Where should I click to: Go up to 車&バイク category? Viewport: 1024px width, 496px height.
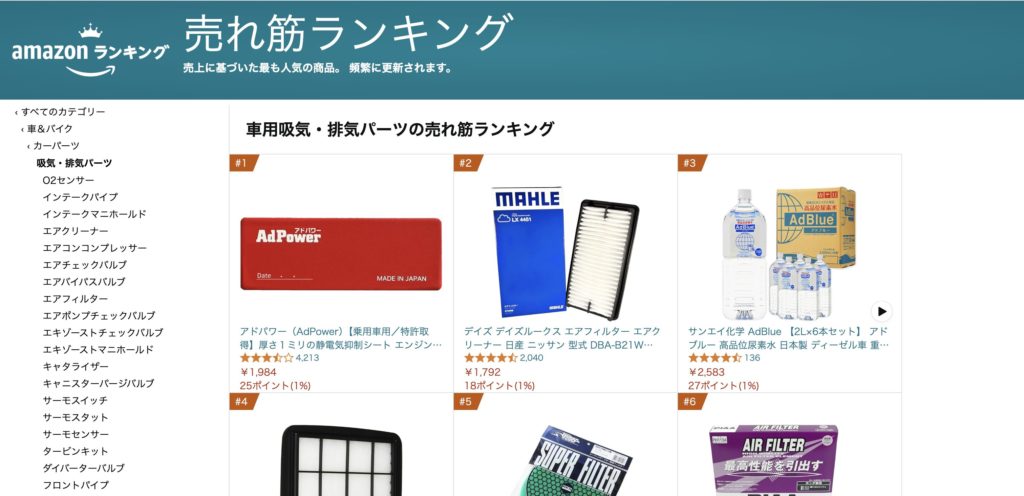(46, 129)
